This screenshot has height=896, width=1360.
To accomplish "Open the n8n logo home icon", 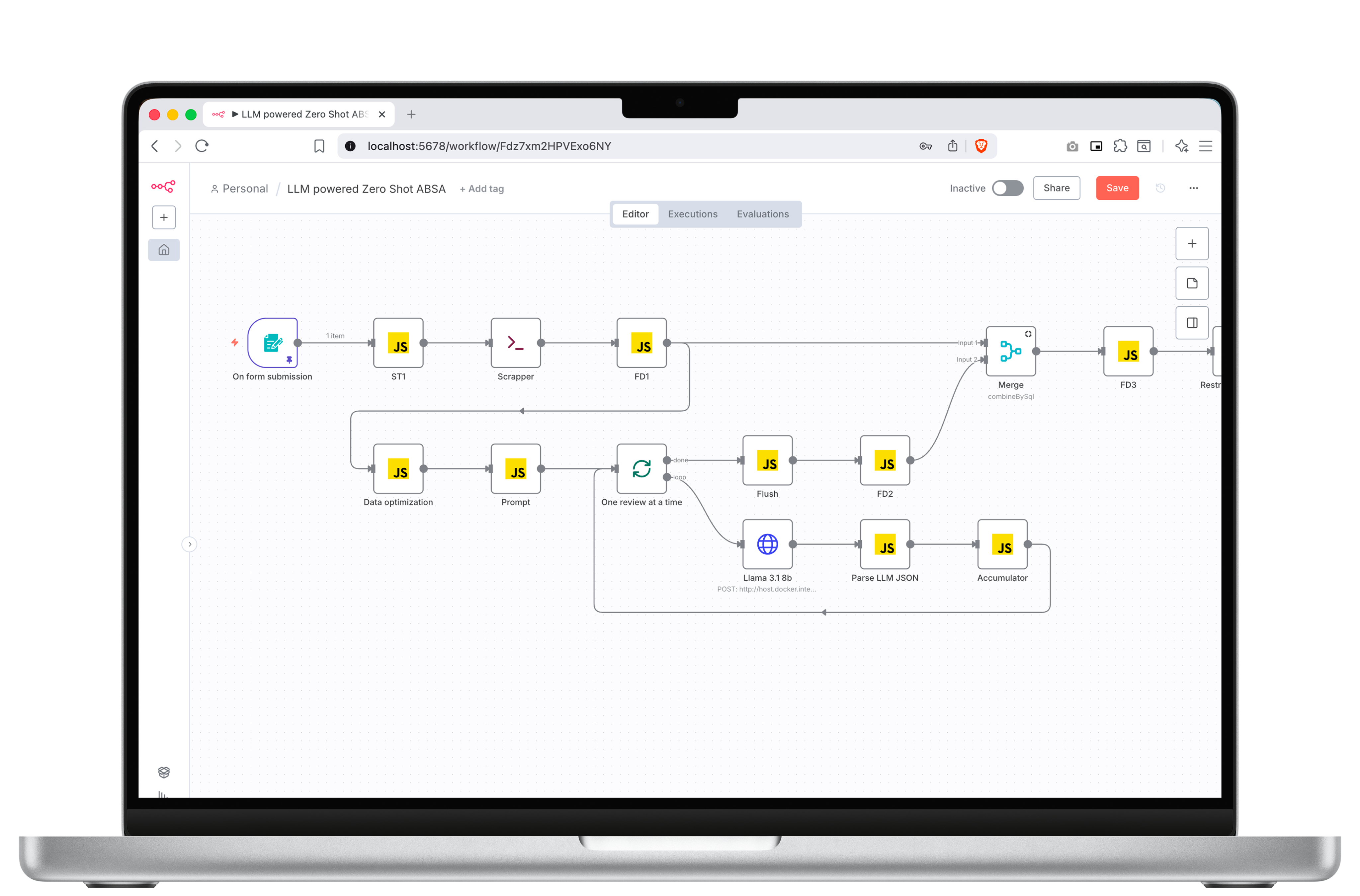I will pos(163,186).
